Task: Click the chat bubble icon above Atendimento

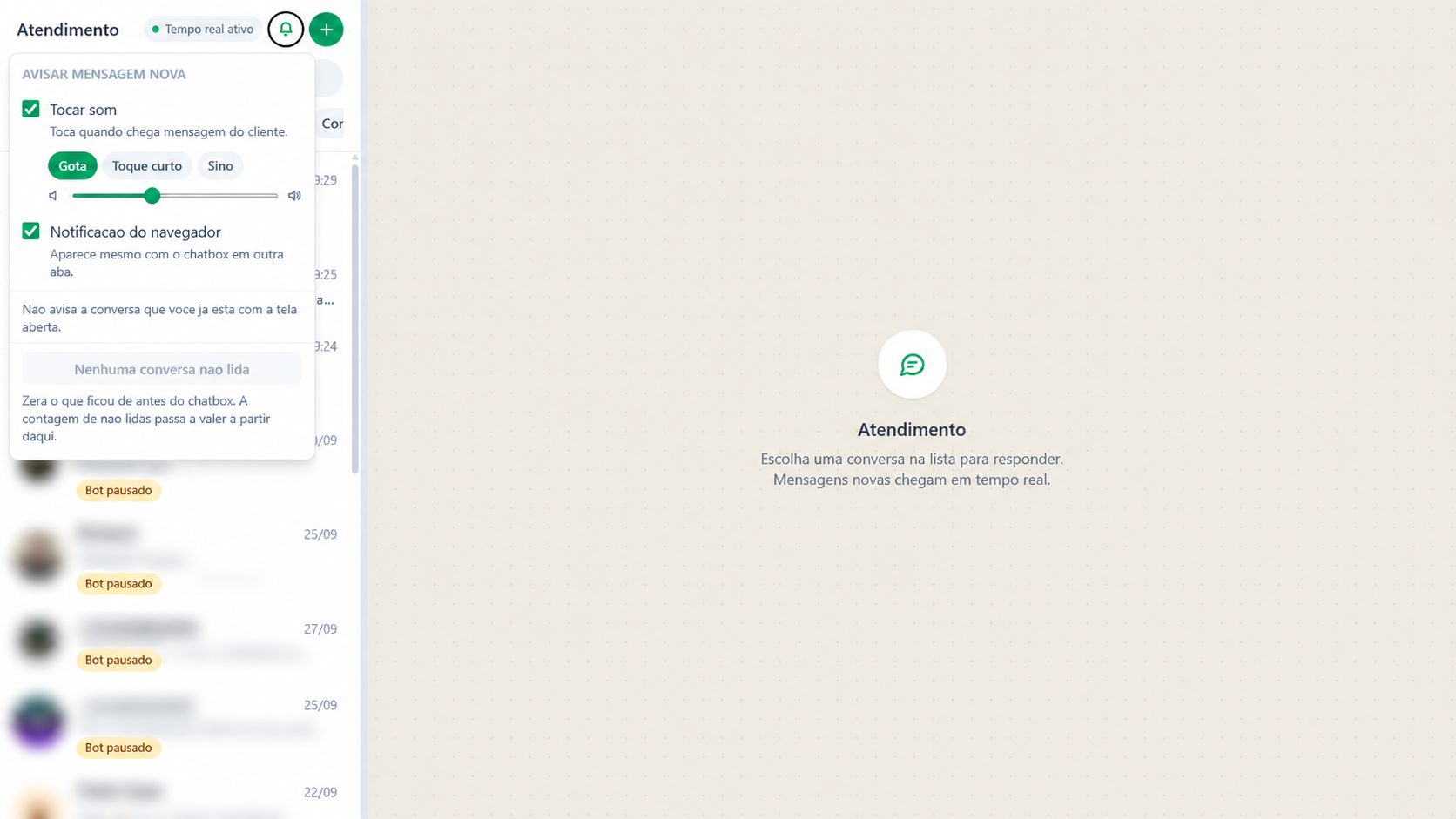Action: (912, 365)
